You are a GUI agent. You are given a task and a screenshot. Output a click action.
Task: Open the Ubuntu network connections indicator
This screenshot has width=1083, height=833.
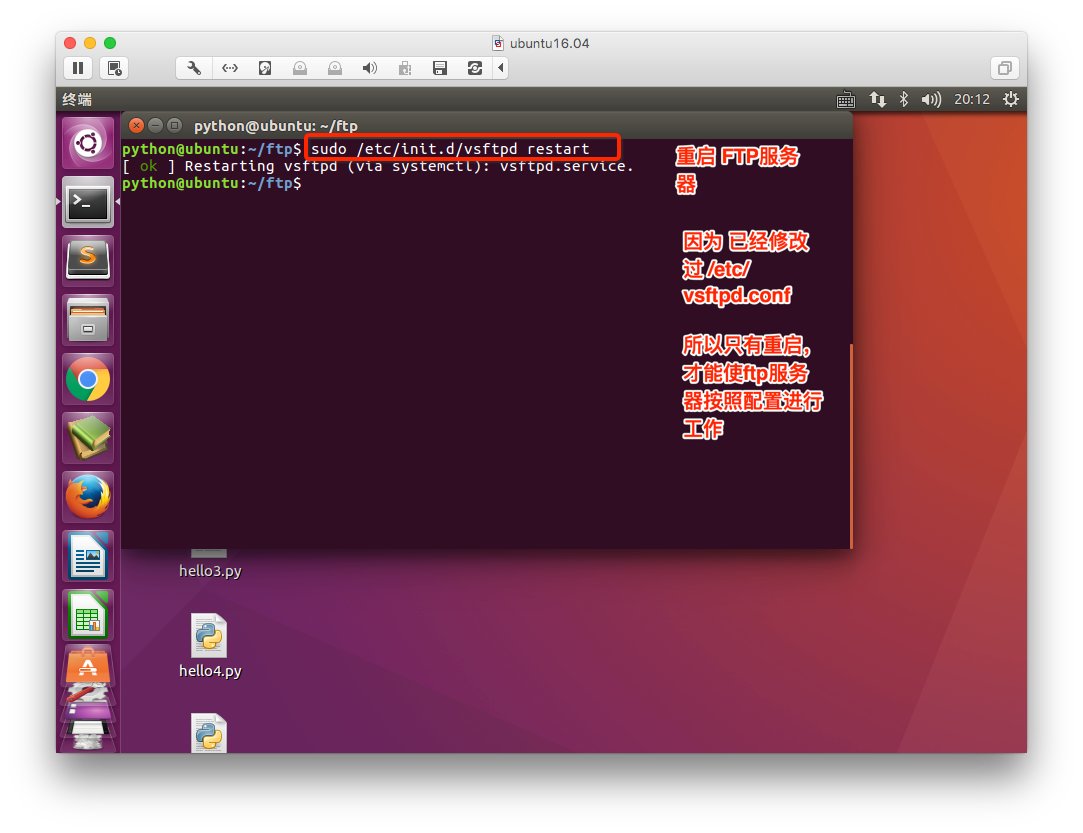(877, 99)
